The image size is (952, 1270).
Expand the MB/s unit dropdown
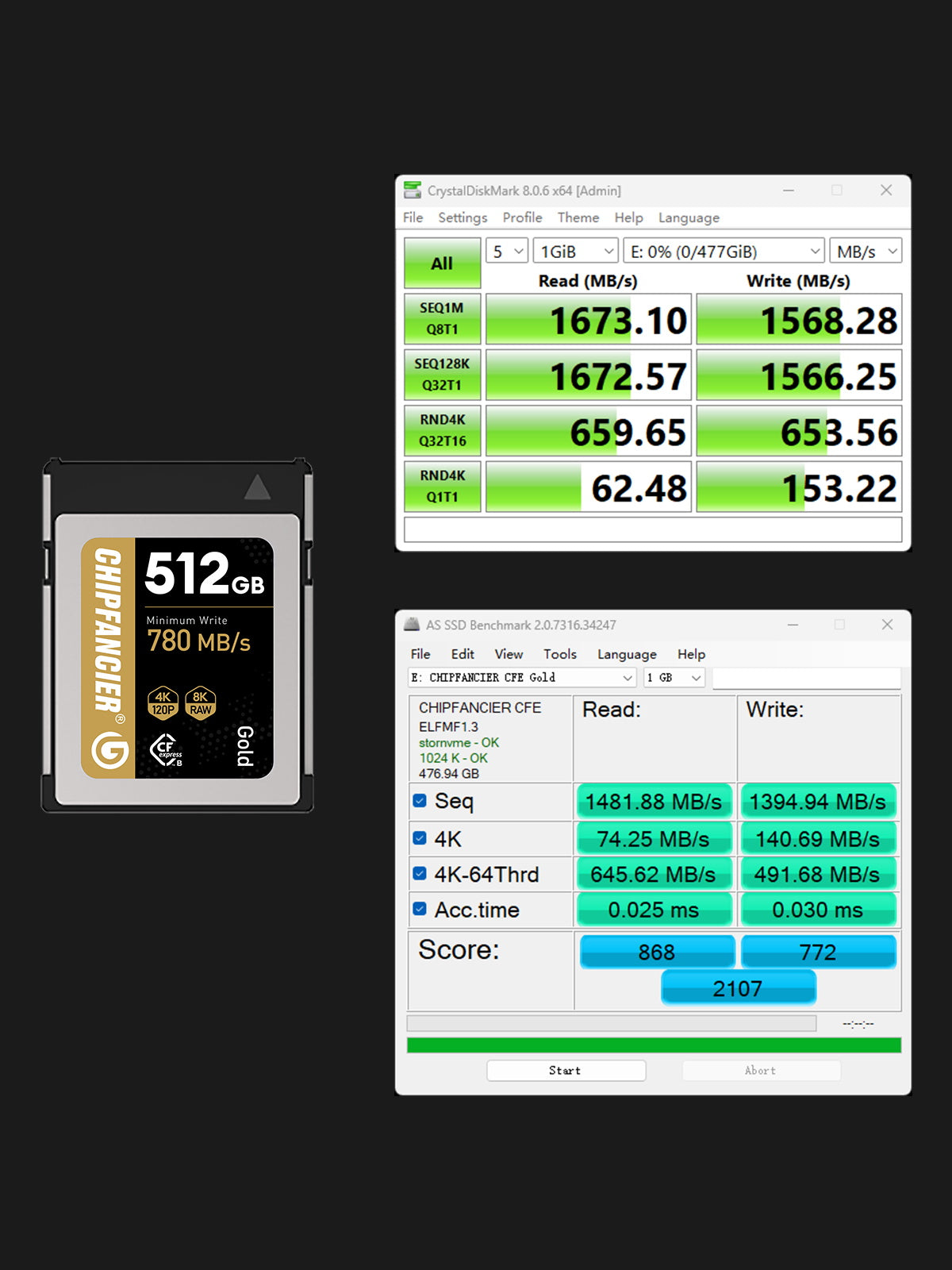click(866, 252)
